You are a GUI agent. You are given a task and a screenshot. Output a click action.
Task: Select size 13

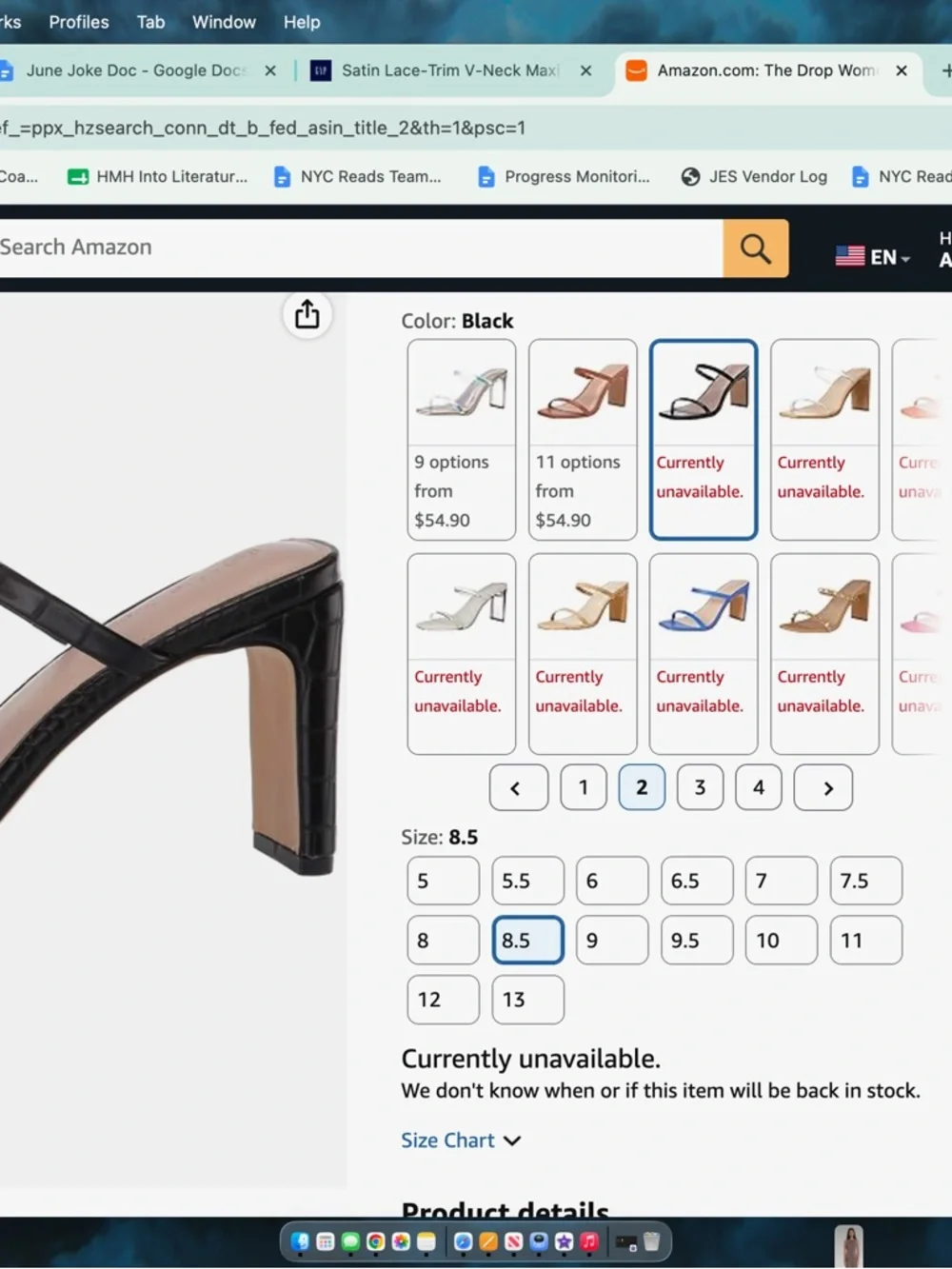click(x=527, y=1000)
